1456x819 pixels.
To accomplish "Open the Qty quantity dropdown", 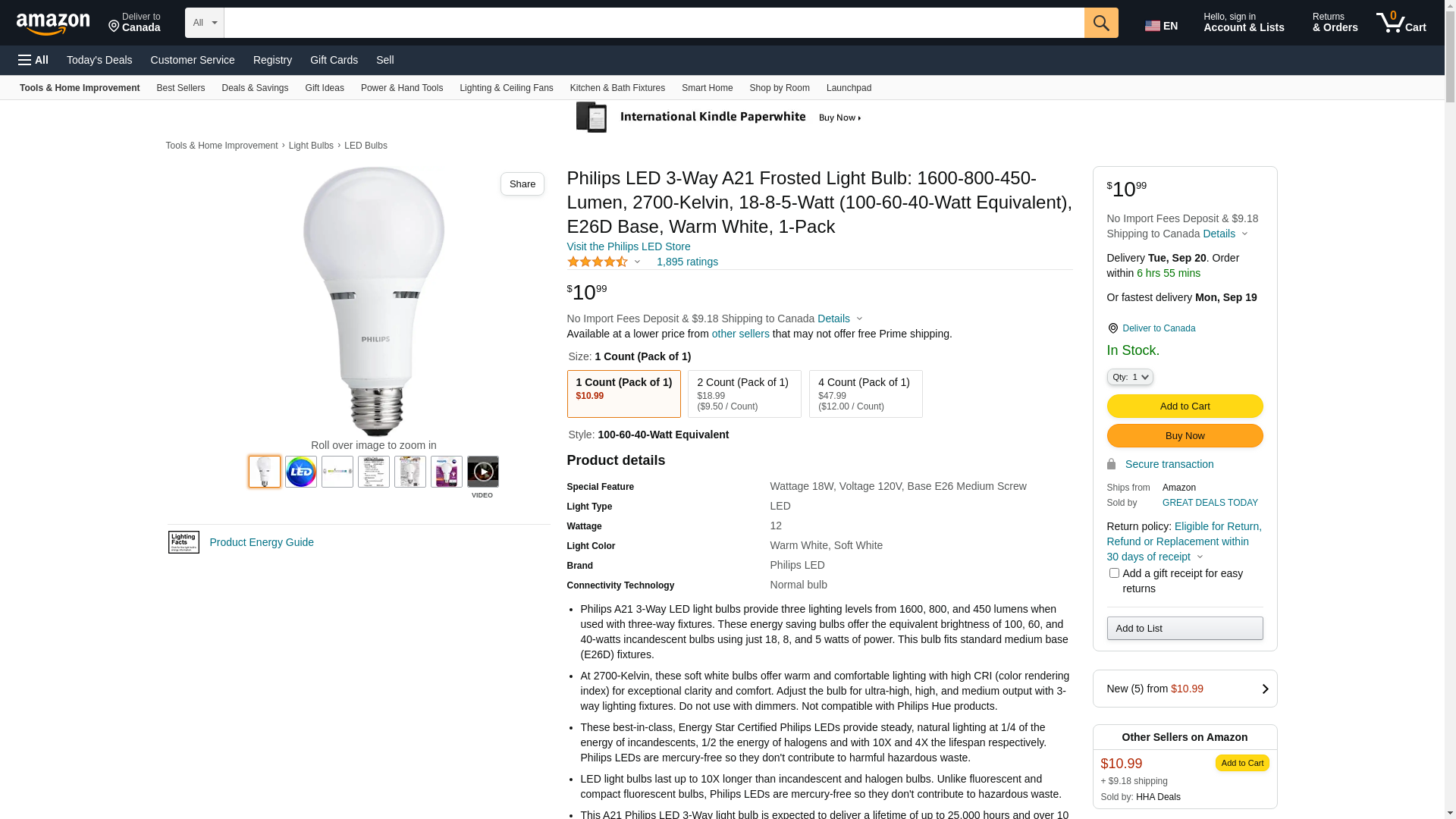I will [1129, 377].
